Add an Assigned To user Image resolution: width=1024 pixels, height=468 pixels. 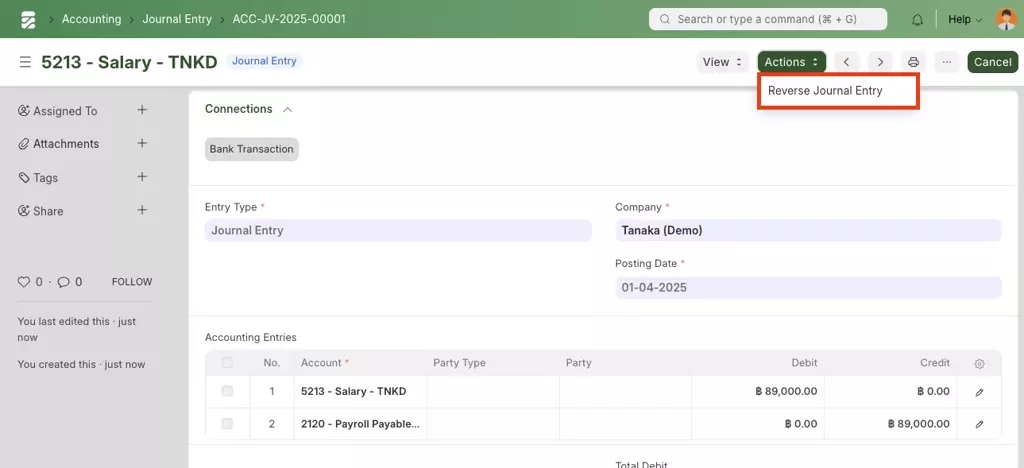142,110
